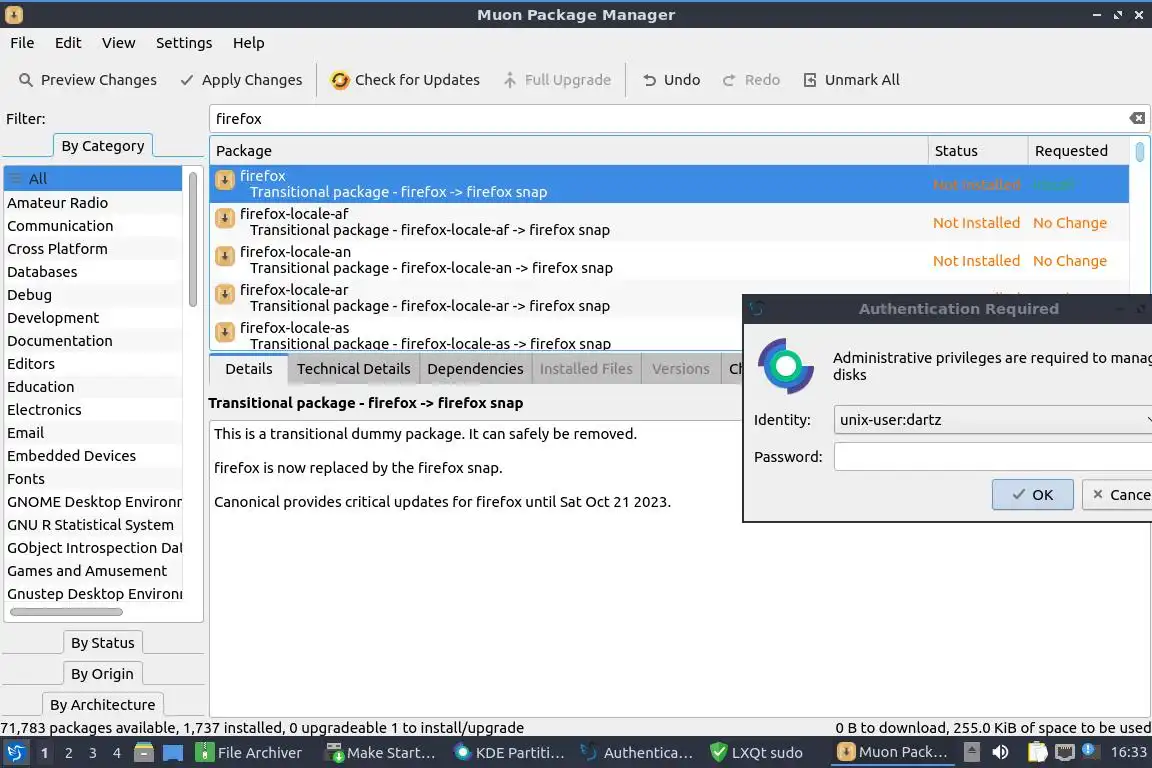Click the eject removable media tray icon

[x=971, y=753]
